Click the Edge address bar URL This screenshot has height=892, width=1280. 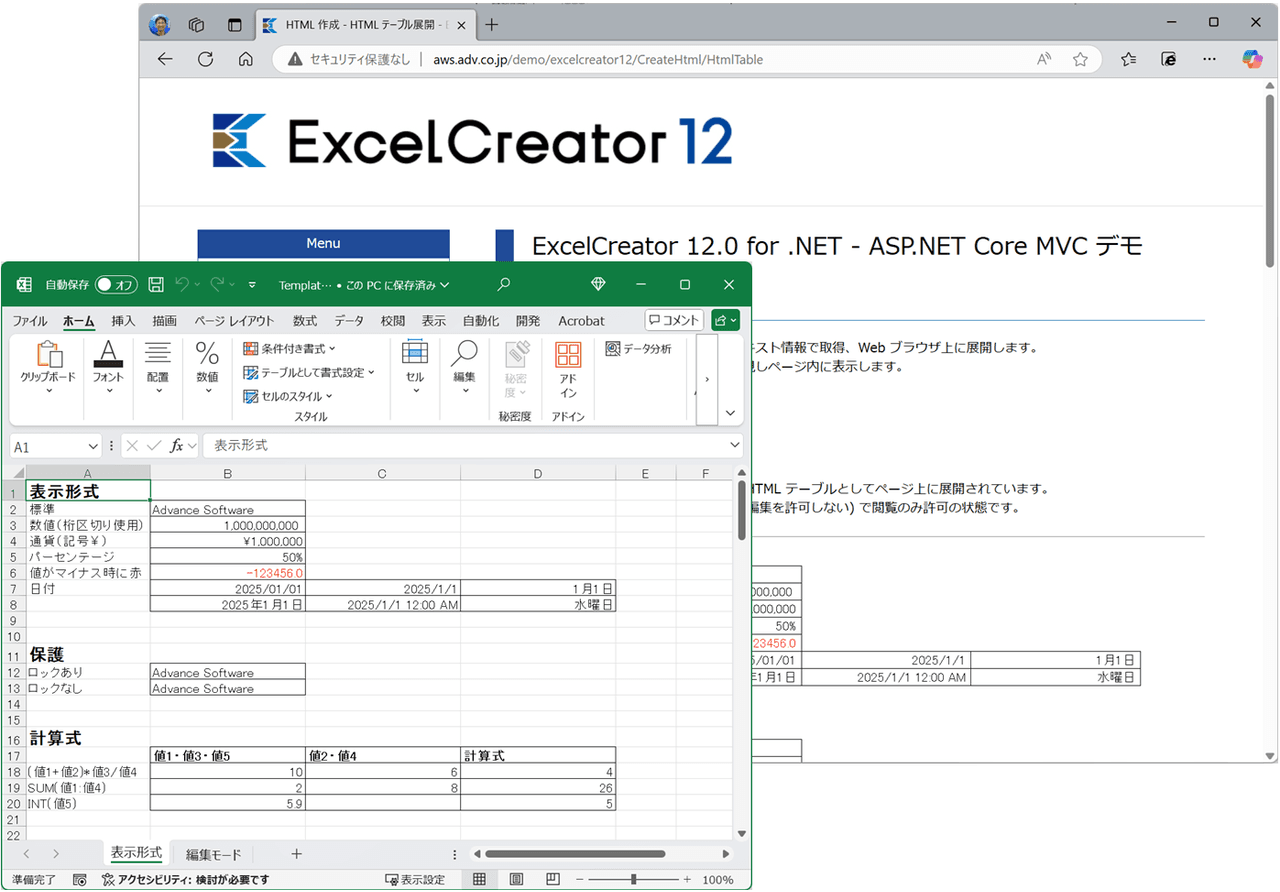[x=598, y=60]
